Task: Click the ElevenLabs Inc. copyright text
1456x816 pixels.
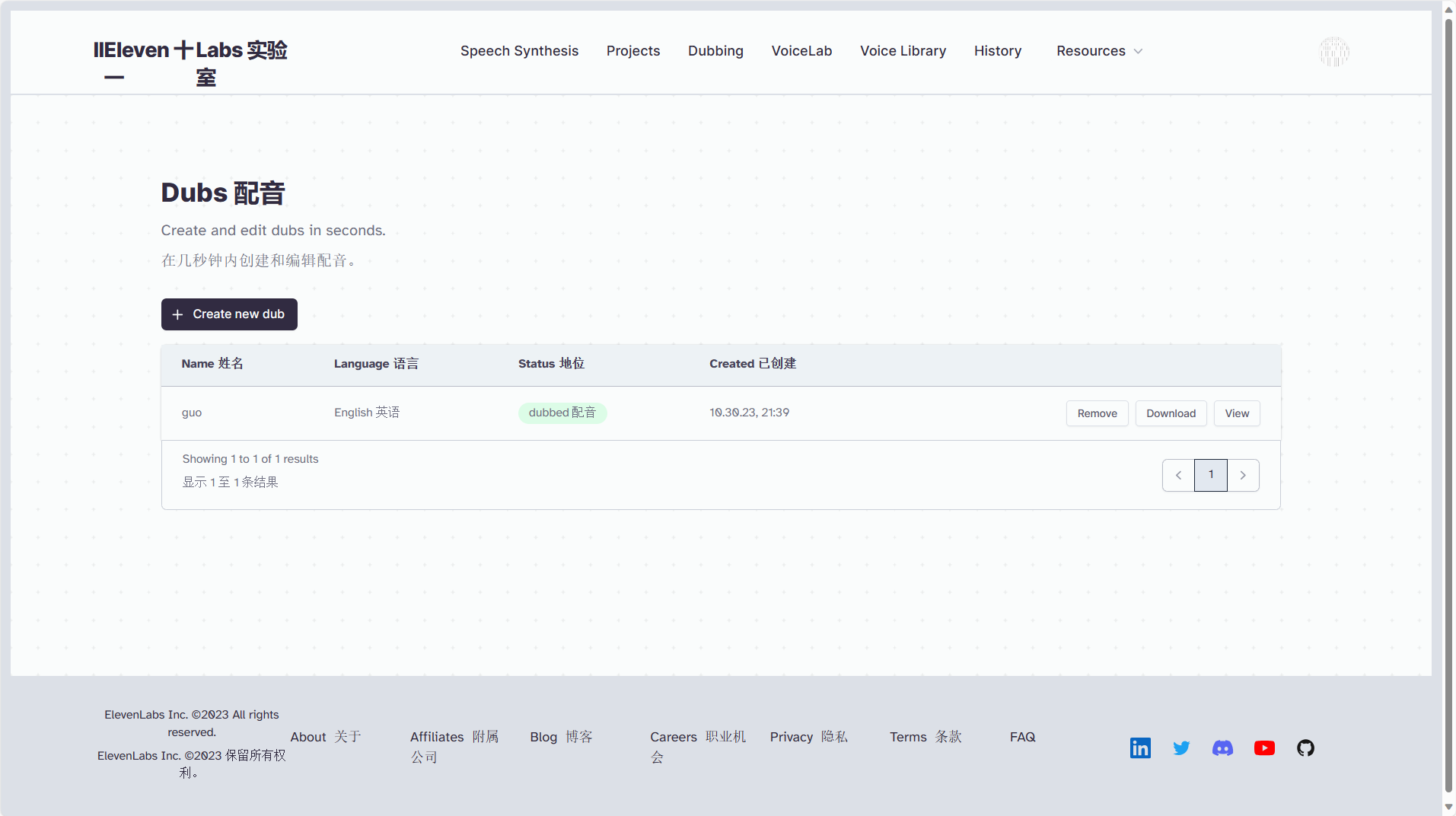Action: (192, 743)
